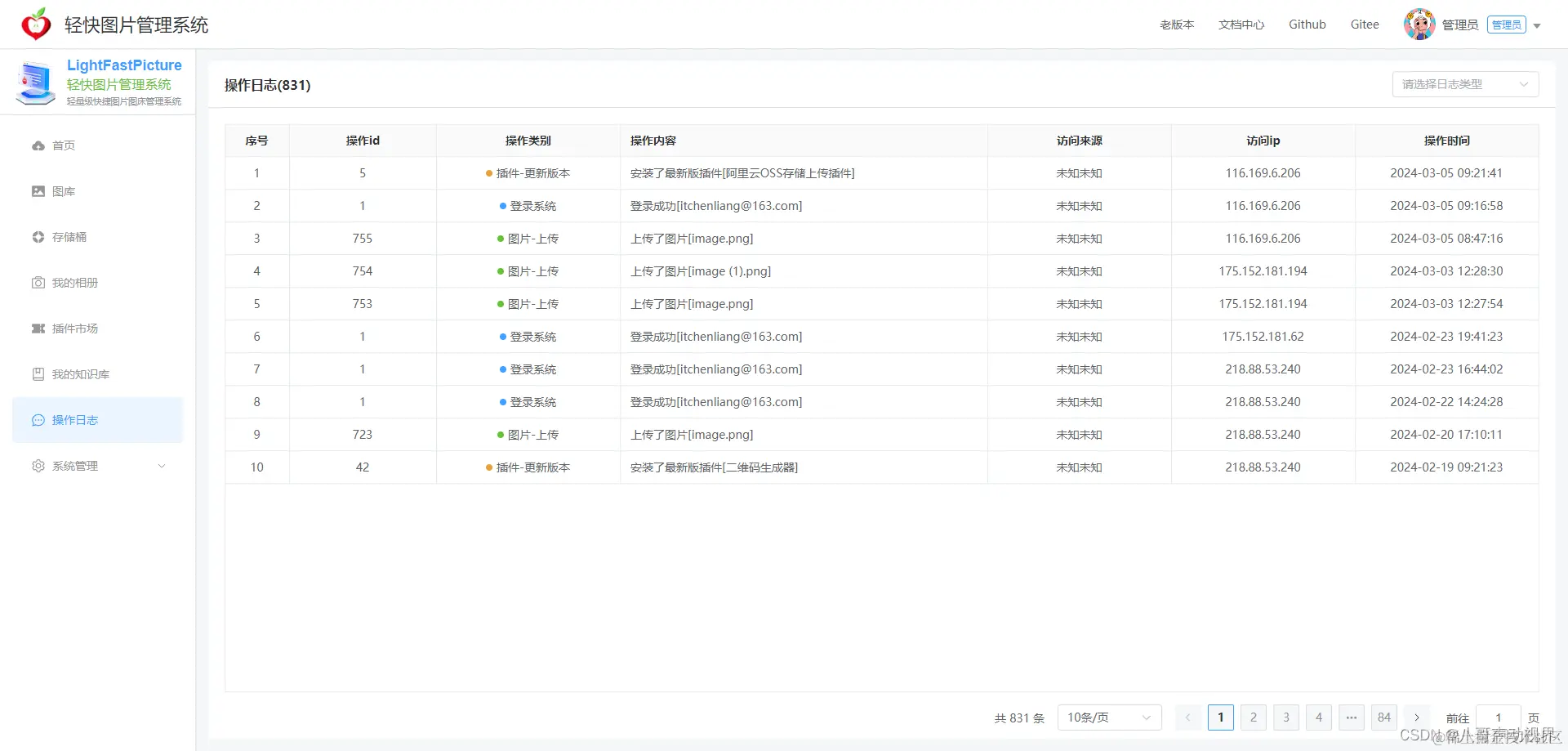Click the 操作内容 column header
This screenshot has height=751, width=1568.
(x=804, y=141)
